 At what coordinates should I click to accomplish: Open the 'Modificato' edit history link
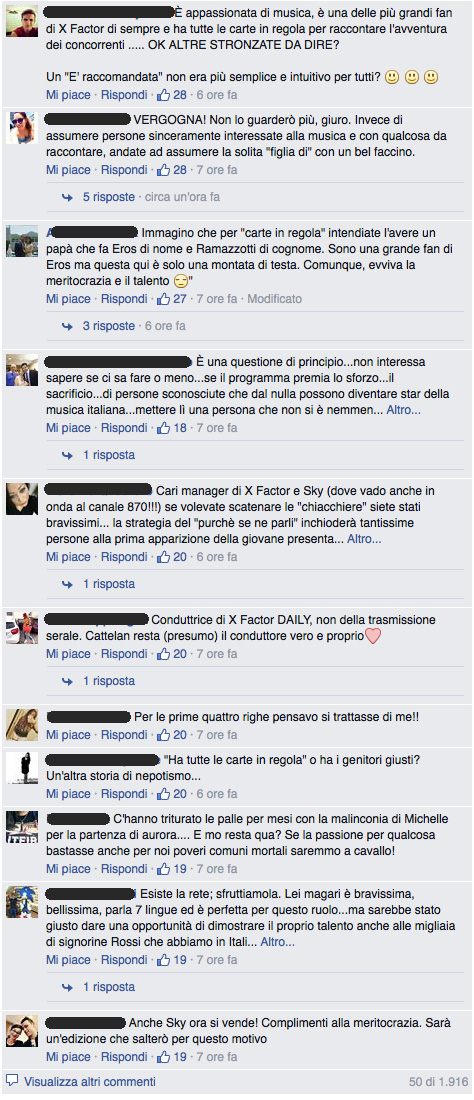275,299
